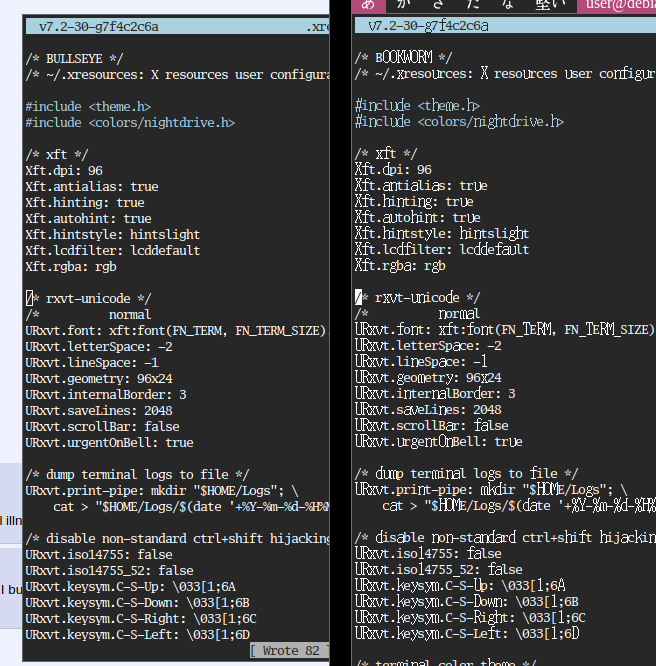Click '#include <theme.h>' in the right terminal
The image size is (656, 666).
coord(417,105)
